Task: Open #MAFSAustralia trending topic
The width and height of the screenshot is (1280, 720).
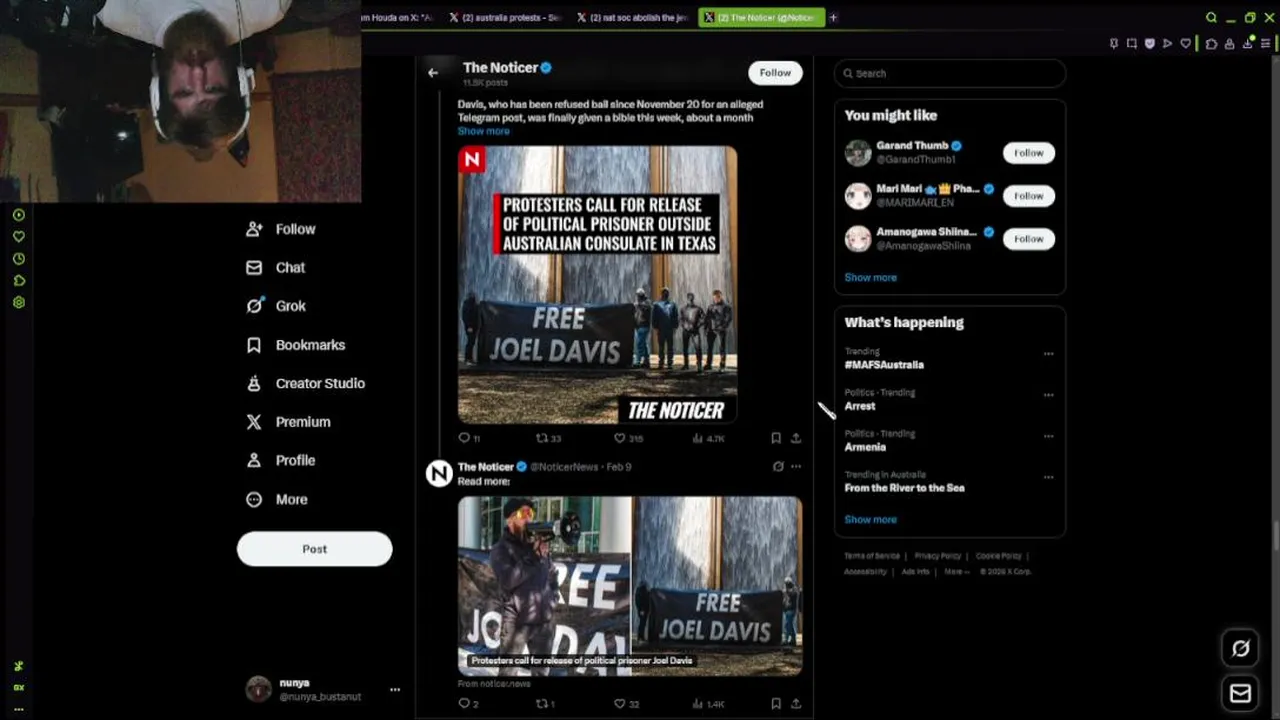Action: point(884,365)
